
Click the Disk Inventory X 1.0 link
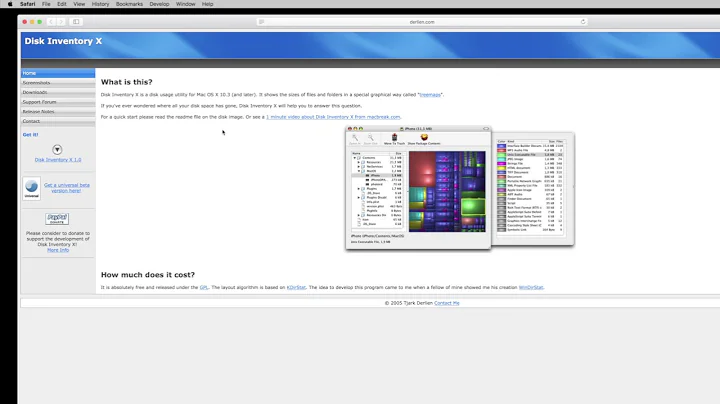click(58, 160)
